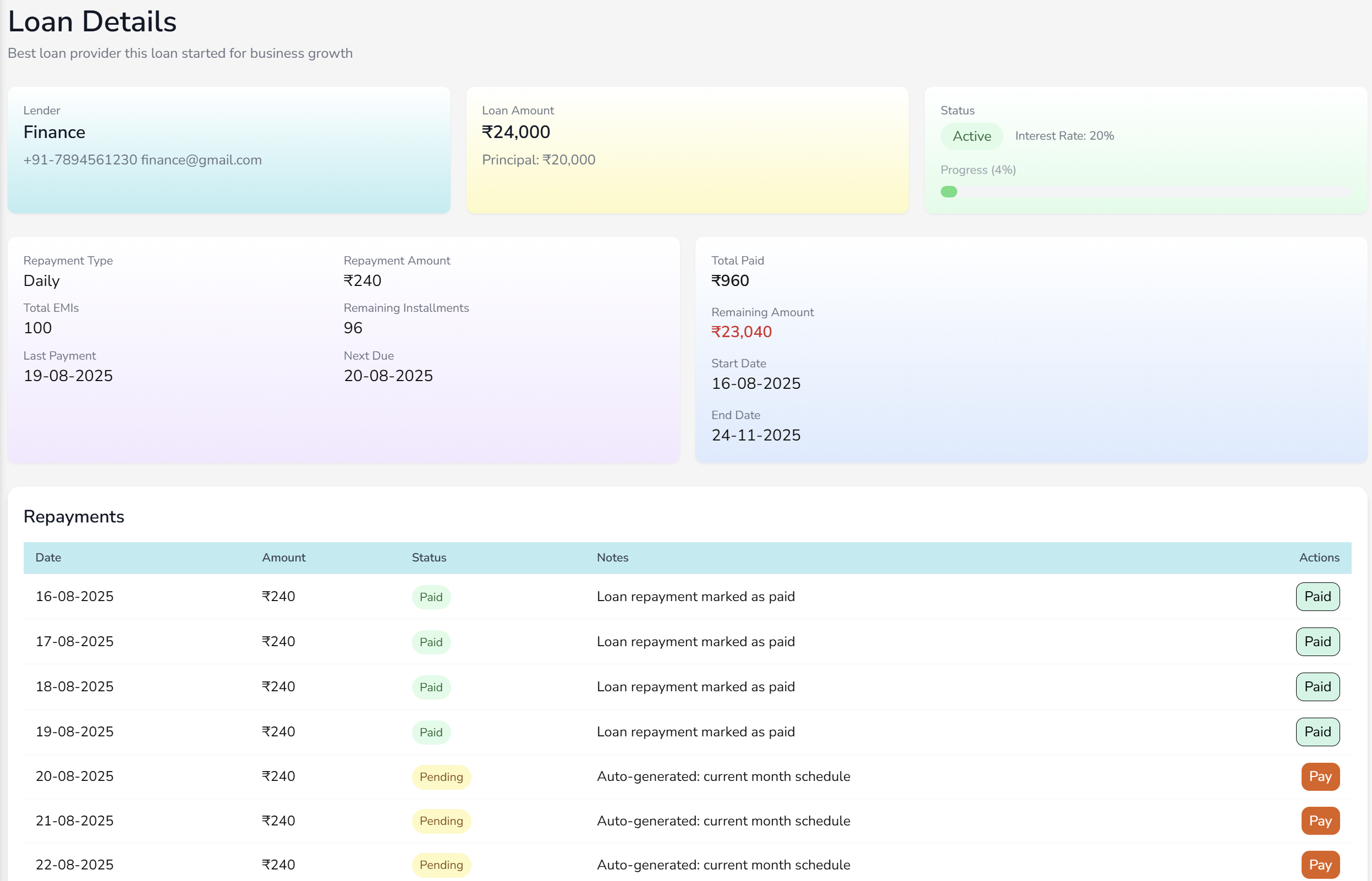This screenshot has height=881, width=1372.
Task: Click the Remaining Installments value 96
Action: (353, 328)
